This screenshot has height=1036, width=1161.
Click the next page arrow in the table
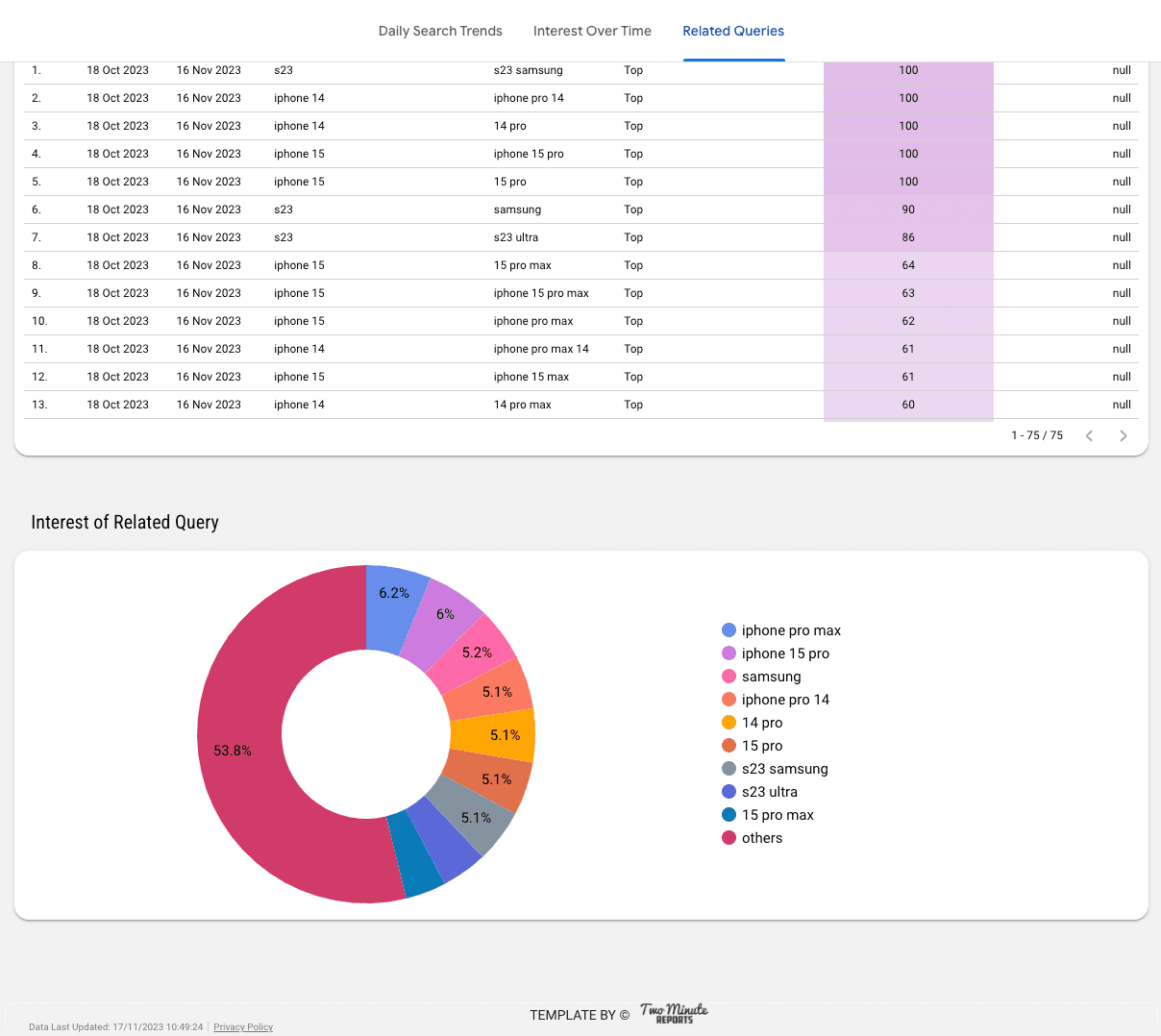click(1123, 435)
